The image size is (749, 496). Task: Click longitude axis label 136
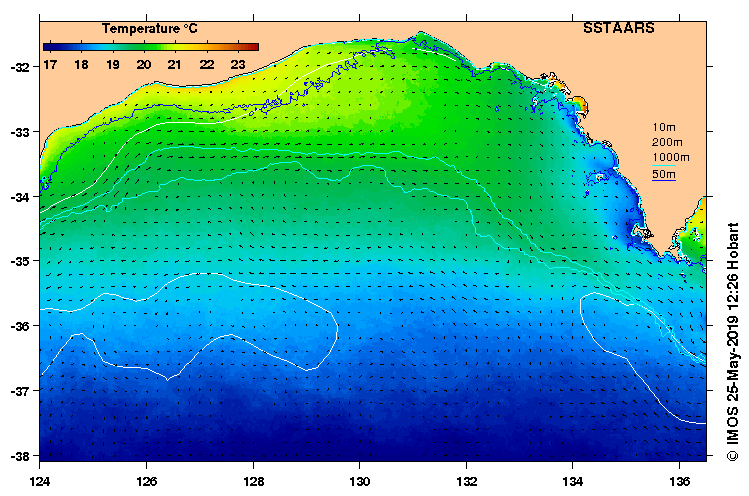(680, 481)
